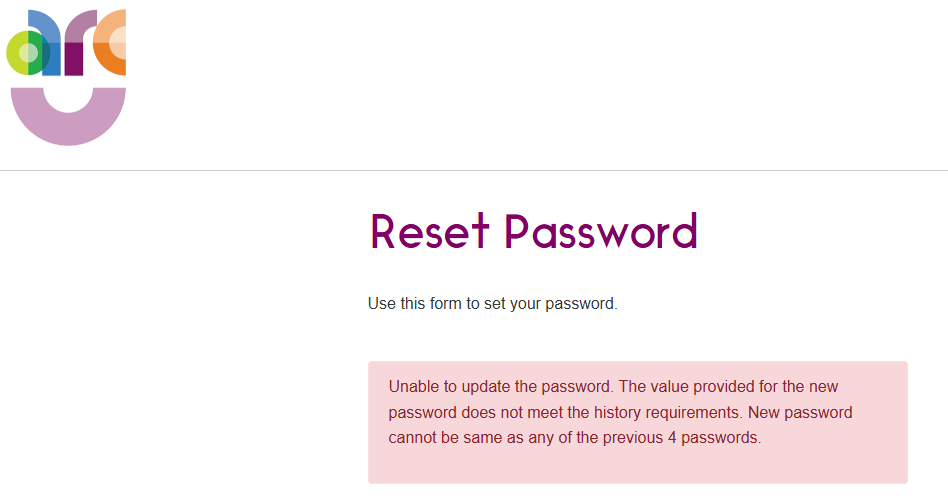The height and width of the screenshot is (500, 948).
Task: Click the pale inner dot of the green circle
Action: click(27, 52)
